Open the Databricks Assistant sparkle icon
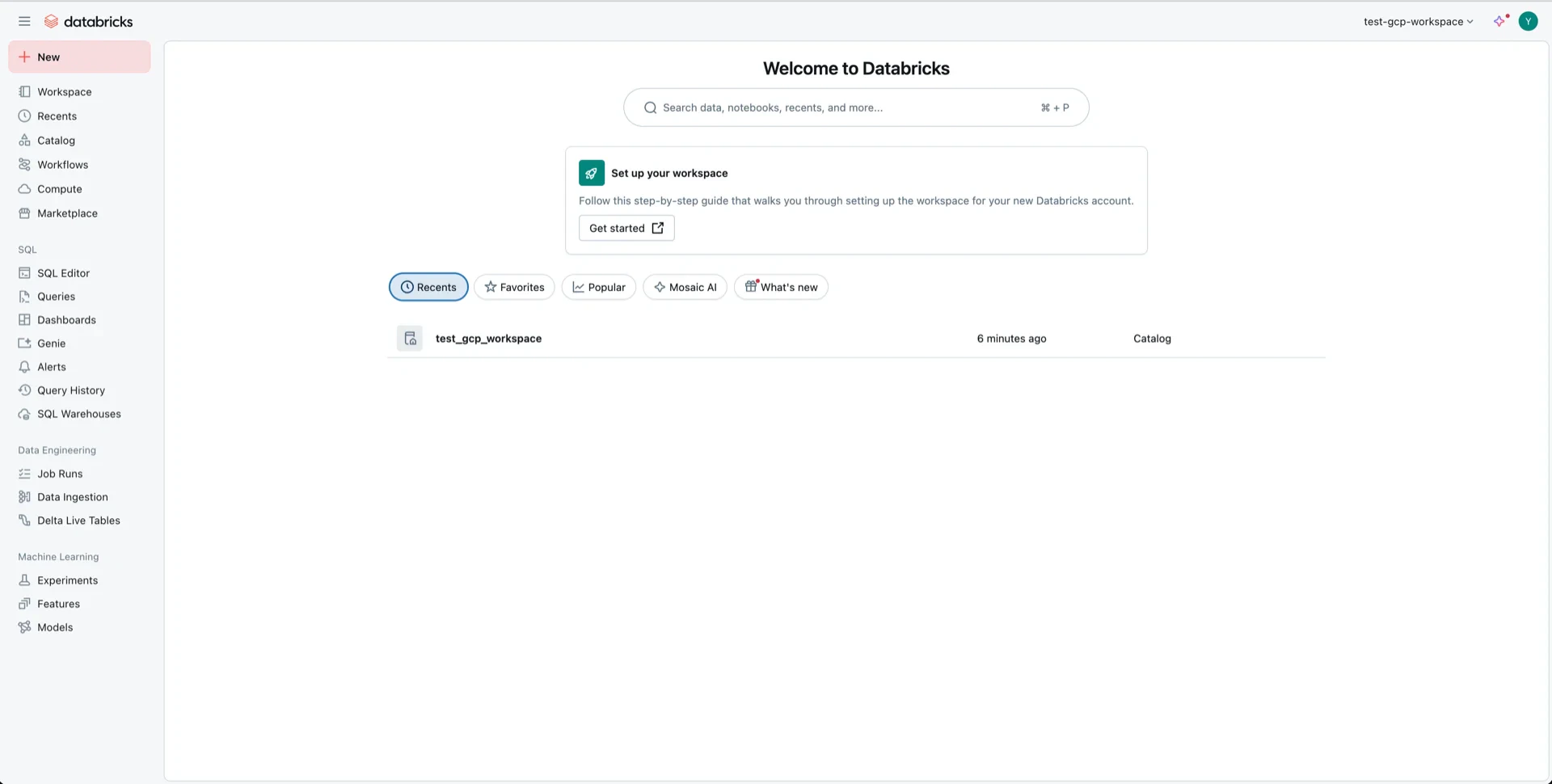The height and width of the screenshot is (784, 1552). pyautogui.click(x=1500, y=22)
